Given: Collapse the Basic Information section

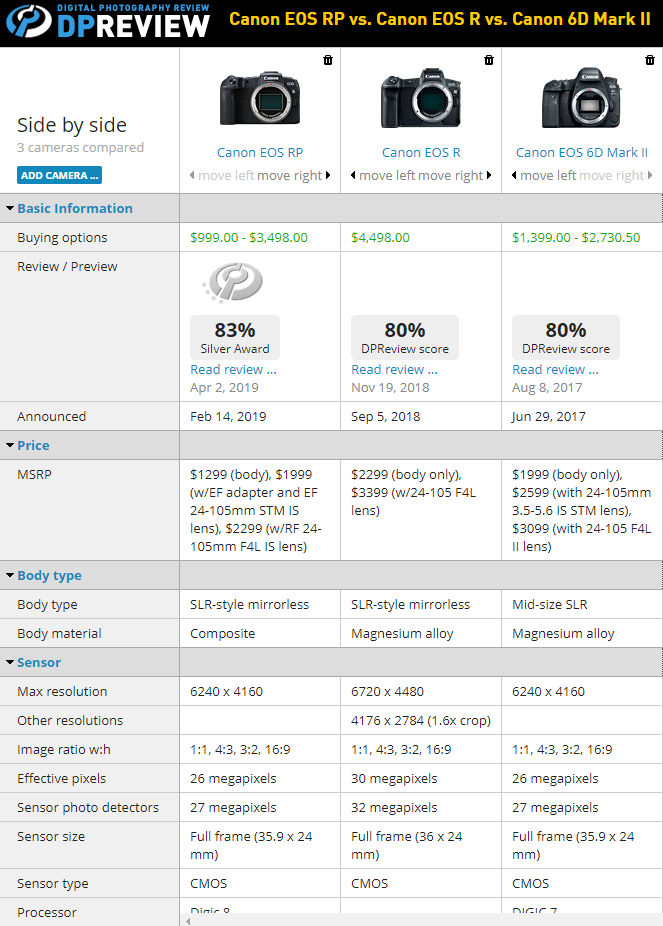Looking at the screenshot, I should [74, 209].
